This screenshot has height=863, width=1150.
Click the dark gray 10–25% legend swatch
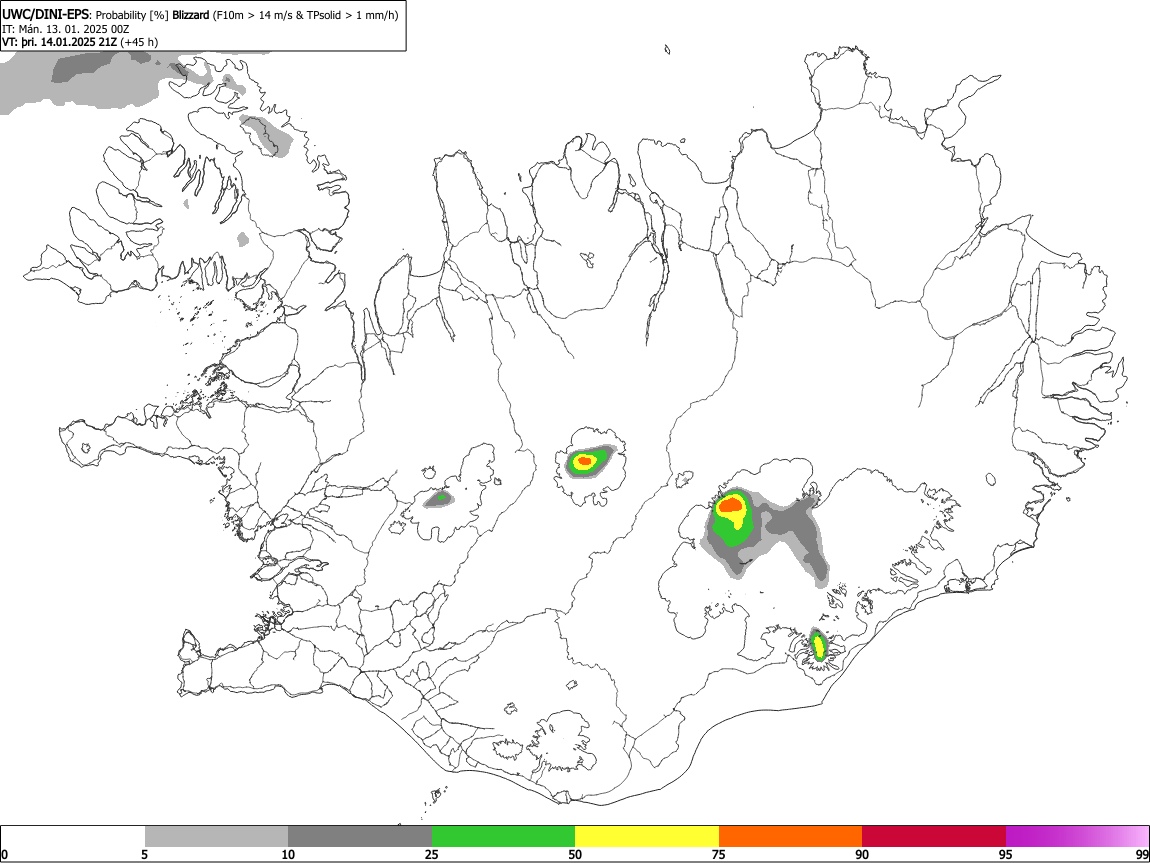[x=360, y=837]
